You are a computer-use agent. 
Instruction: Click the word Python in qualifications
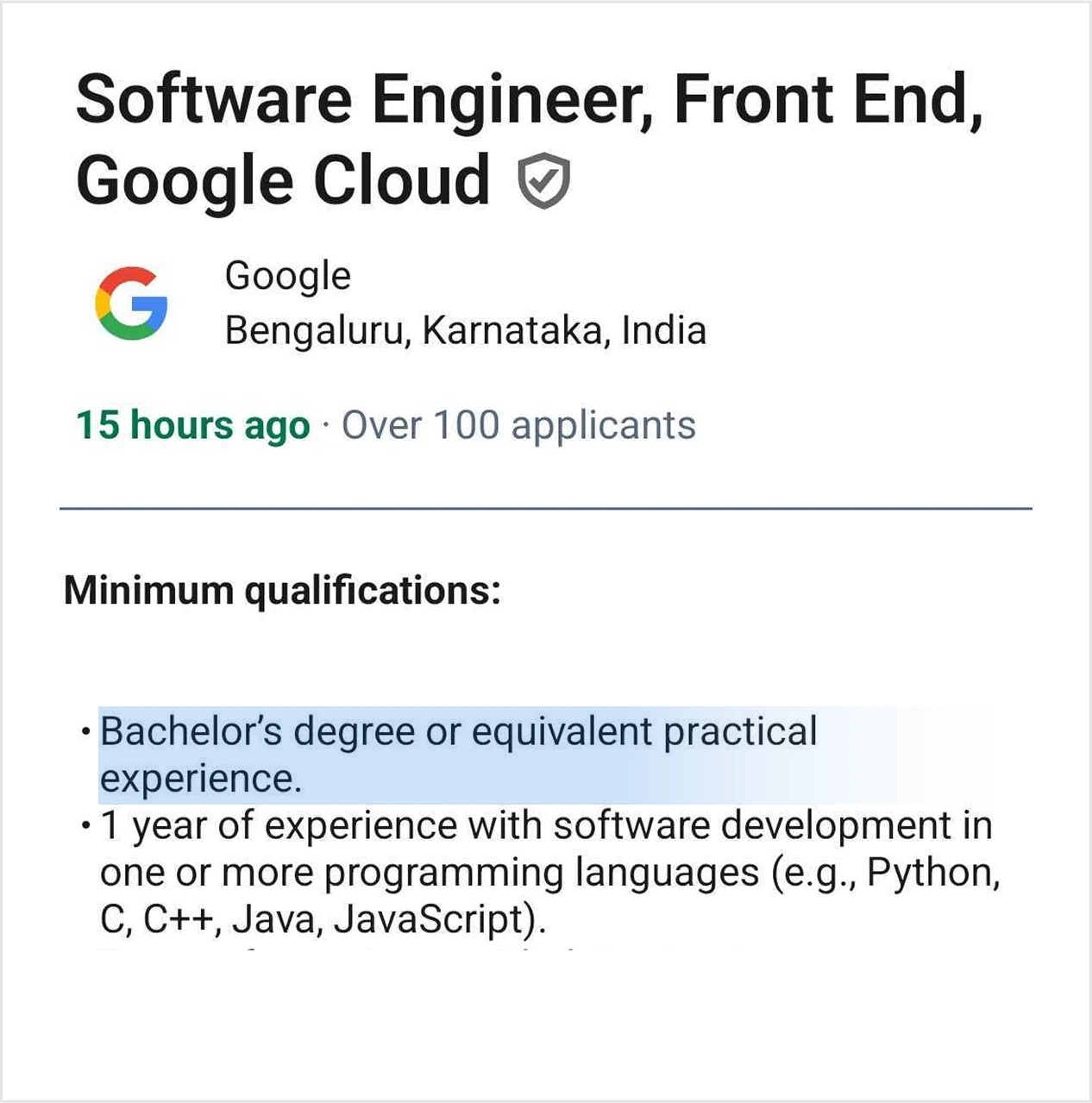[928, 874]
